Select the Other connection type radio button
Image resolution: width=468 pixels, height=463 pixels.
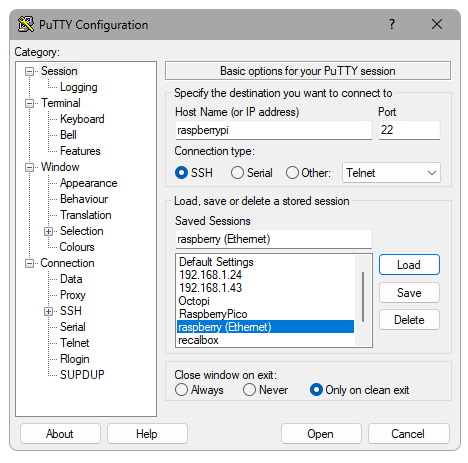[x=292, y=173]
